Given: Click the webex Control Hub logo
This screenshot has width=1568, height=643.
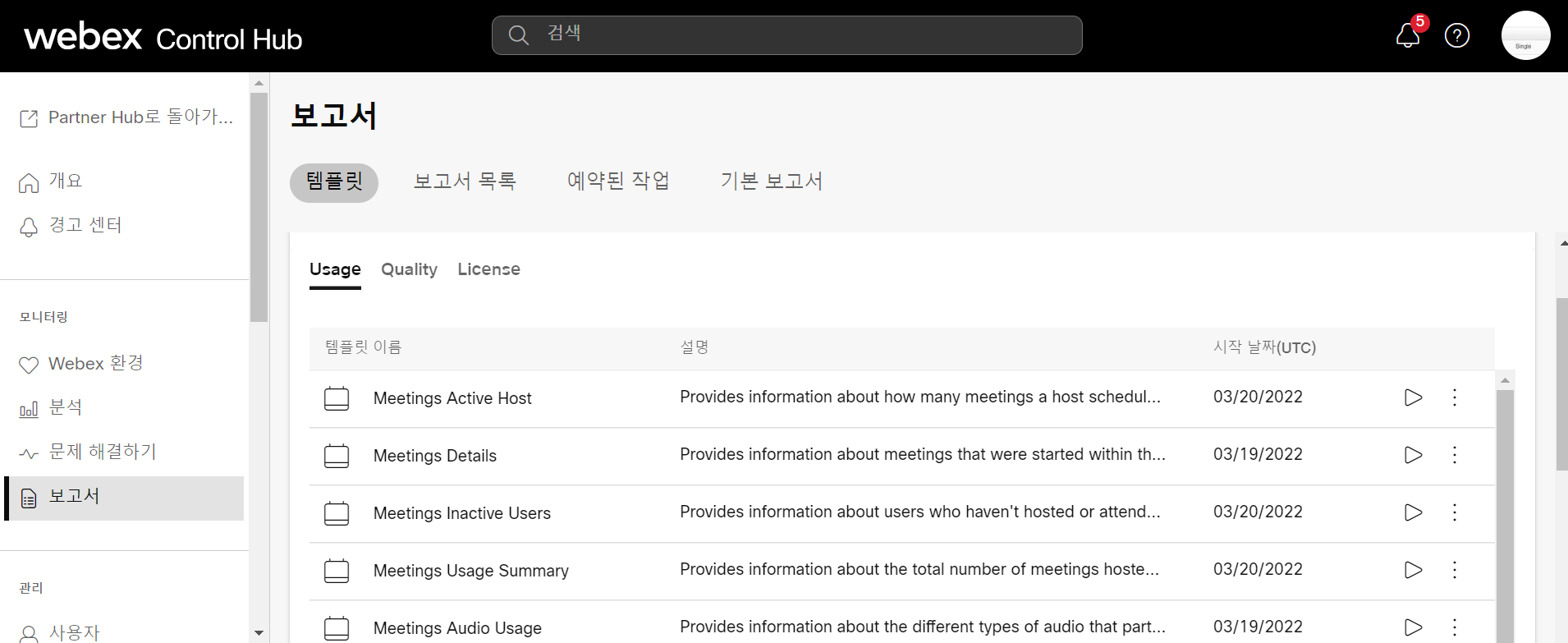Looking at the screenshot, I should 163,37.
